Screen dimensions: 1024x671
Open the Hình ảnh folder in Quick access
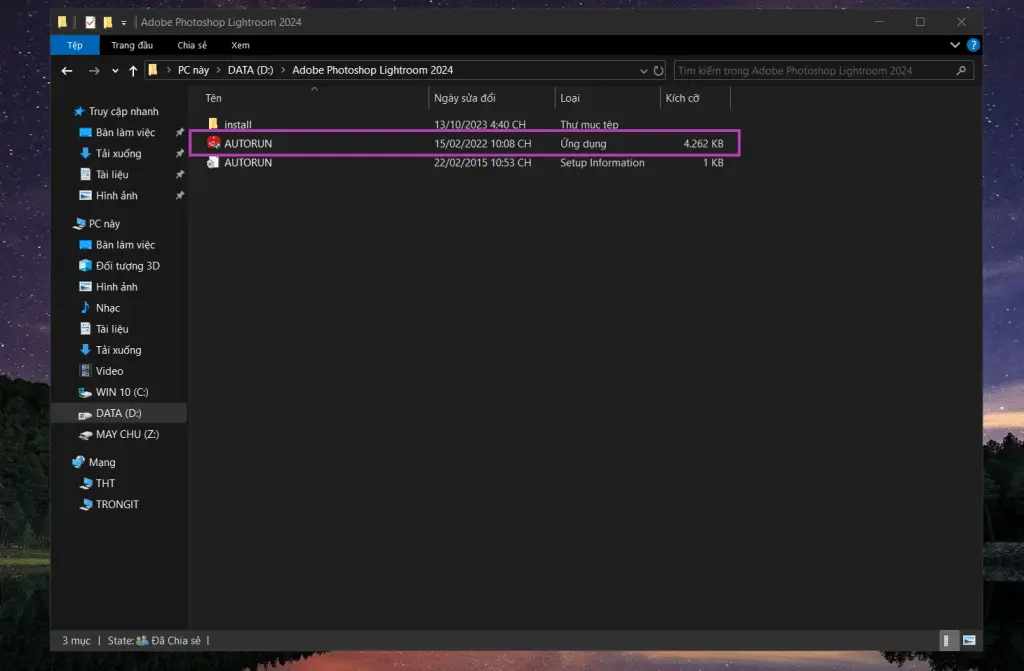119,195
